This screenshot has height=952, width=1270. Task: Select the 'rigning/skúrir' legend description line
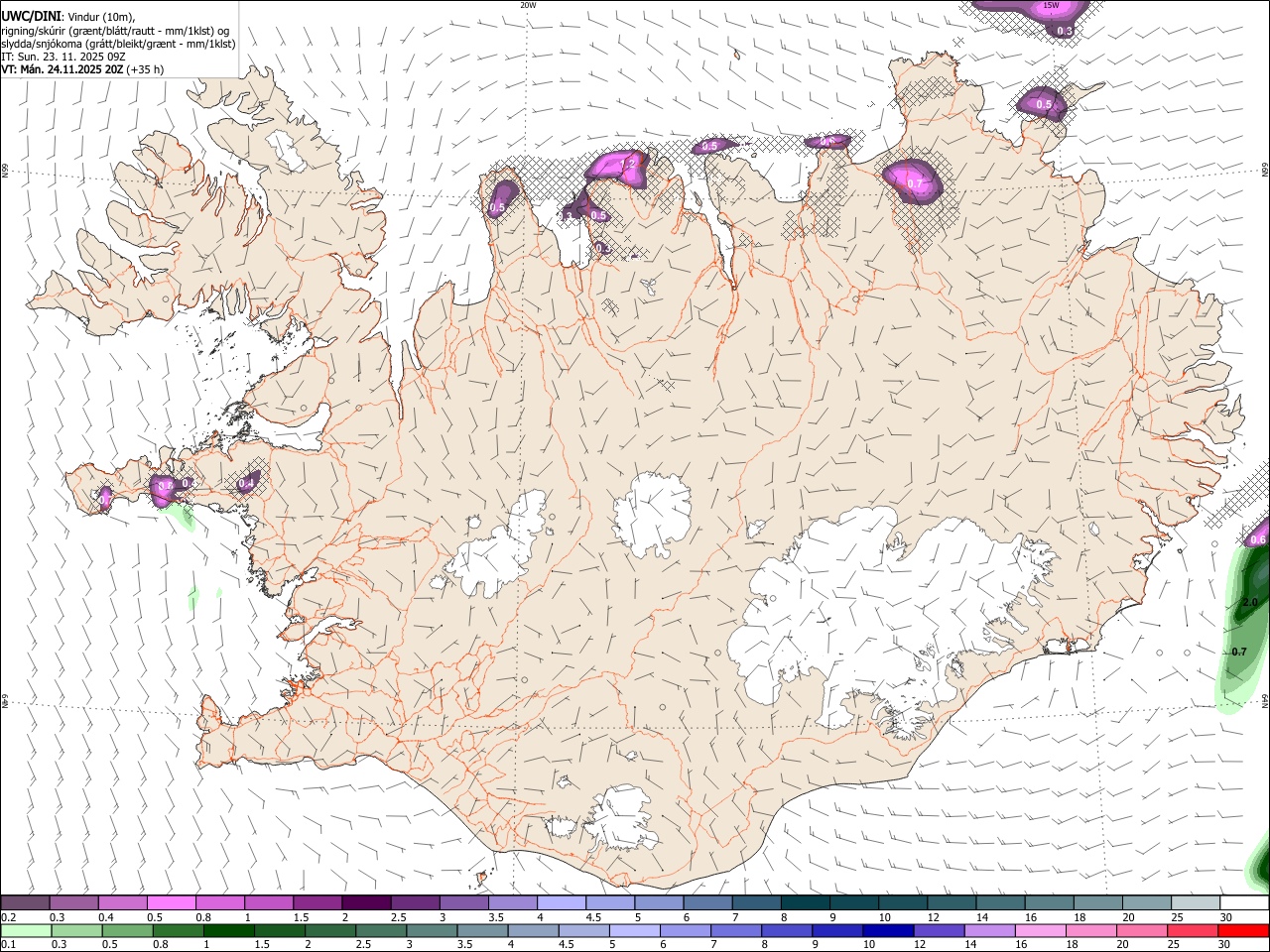(117, 31)
